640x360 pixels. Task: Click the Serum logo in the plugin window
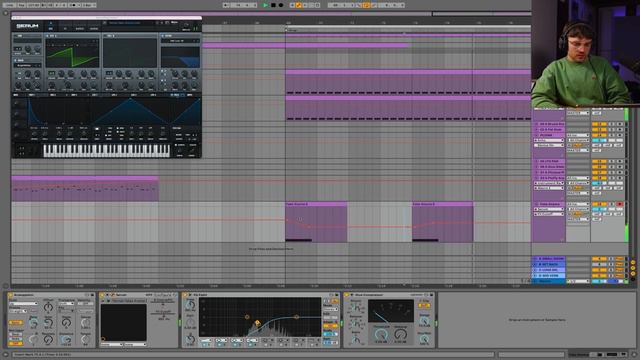coord(27,26)
